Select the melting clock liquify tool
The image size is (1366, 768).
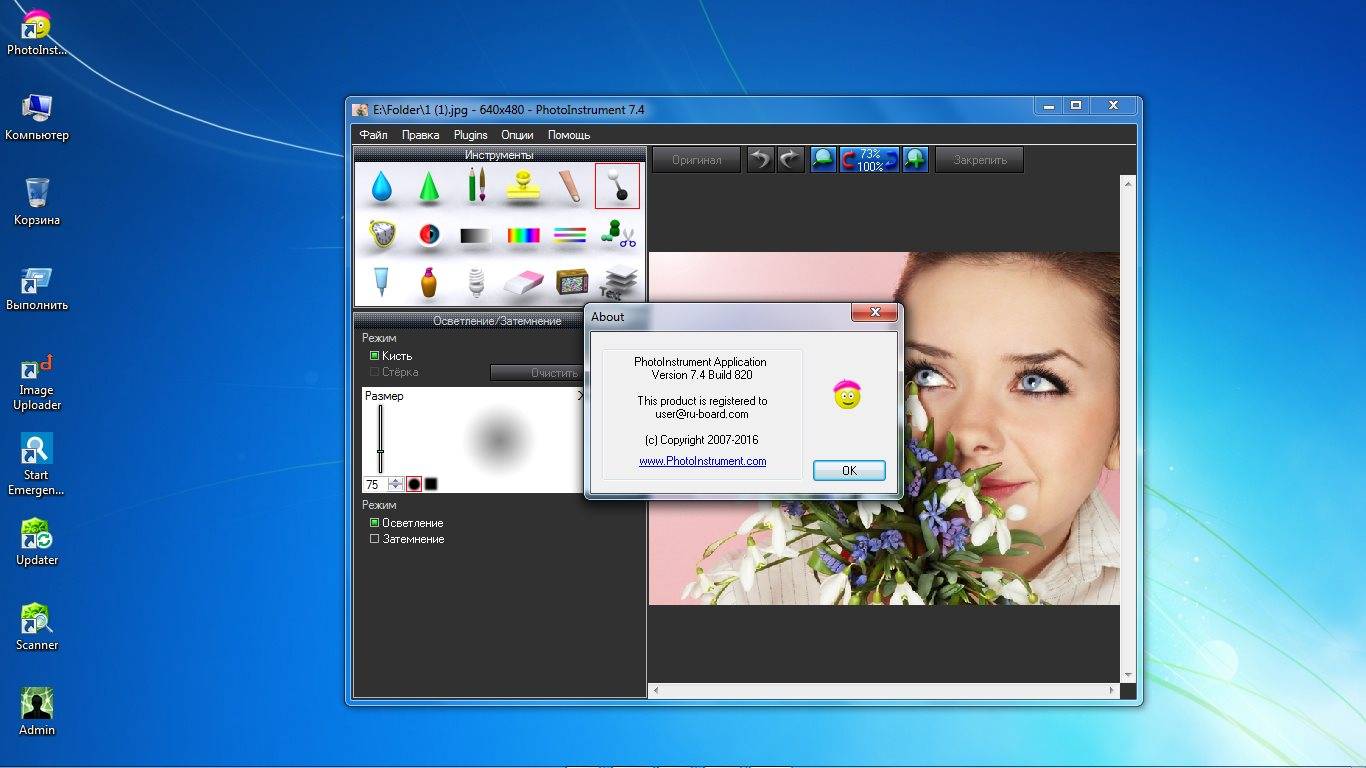(x=381, y=235)
